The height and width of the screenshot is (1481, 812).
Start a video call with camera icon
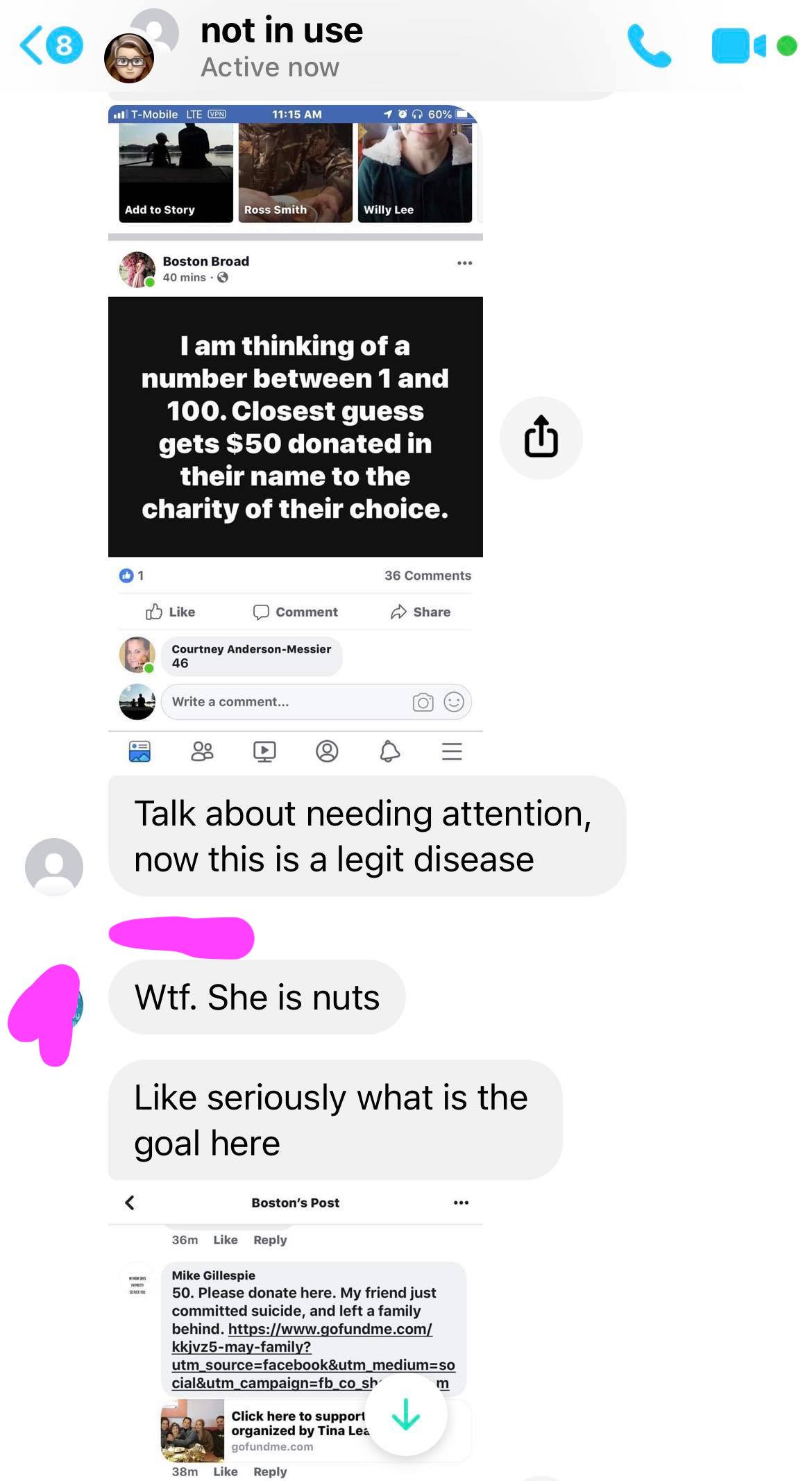pyautogui.click(x=739, y=46)
